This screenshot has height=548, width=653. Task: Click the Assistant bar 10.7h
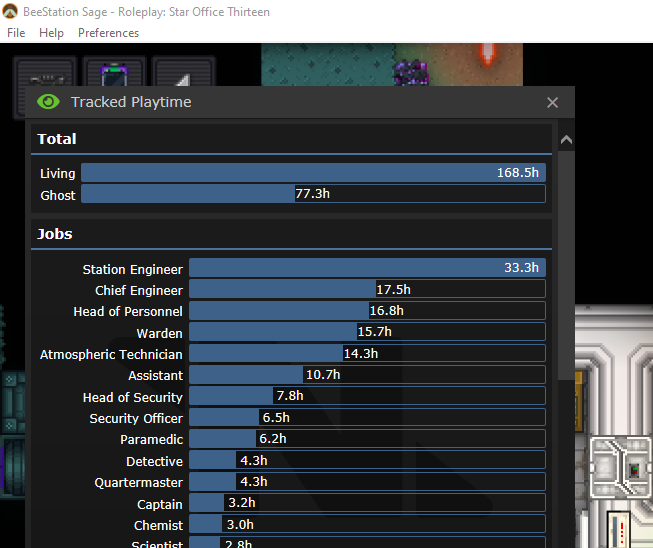[x=367, y=374]
